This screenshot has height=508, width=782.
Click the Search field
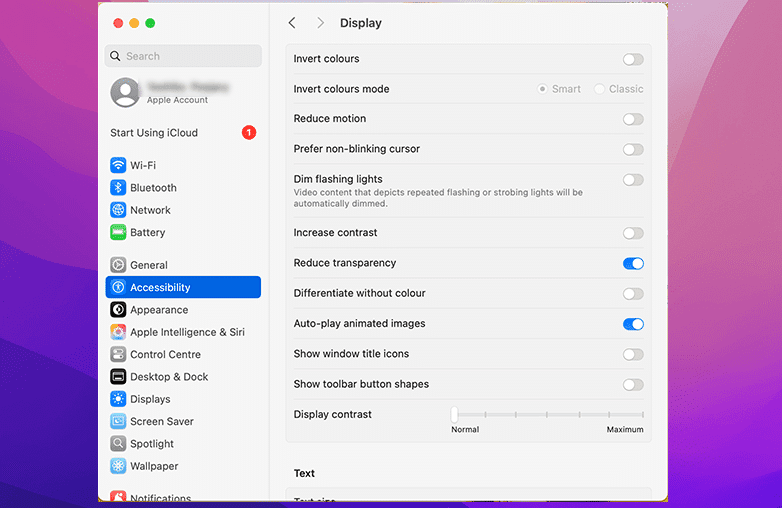click(x=183, y=56)
